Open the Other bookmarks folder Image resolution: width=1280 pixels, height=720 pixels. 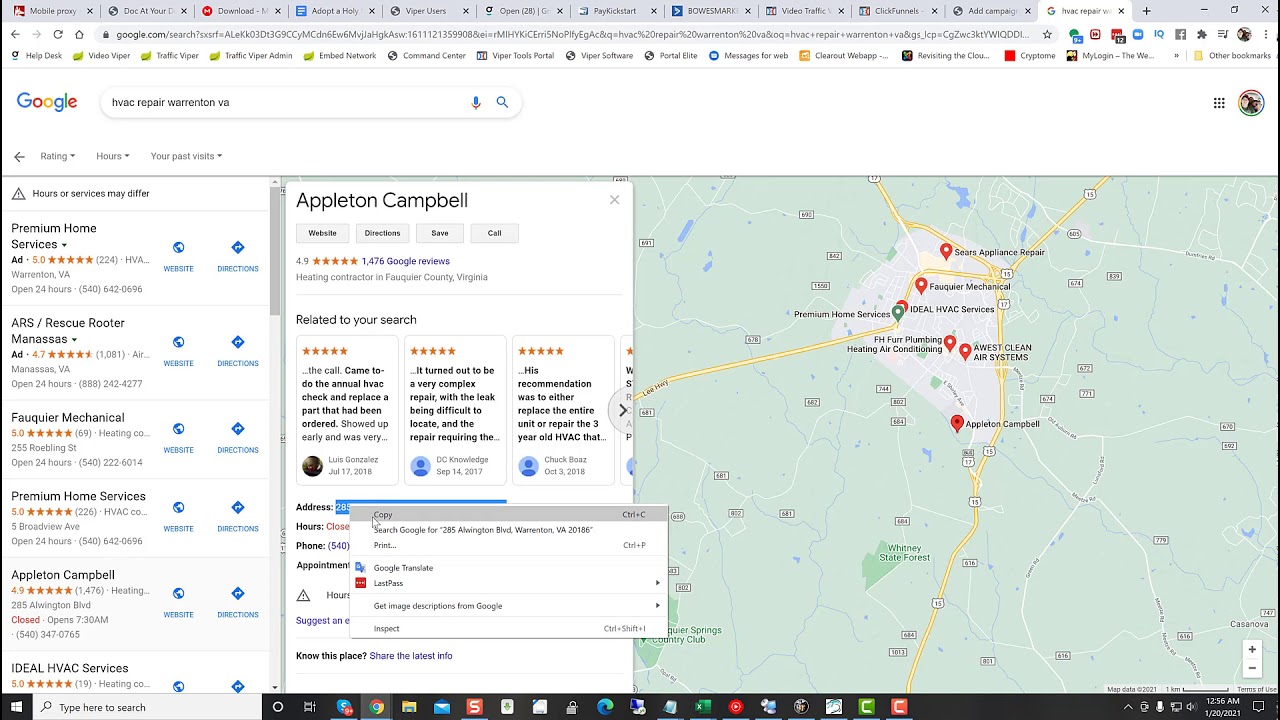(x=1232, y=56)
